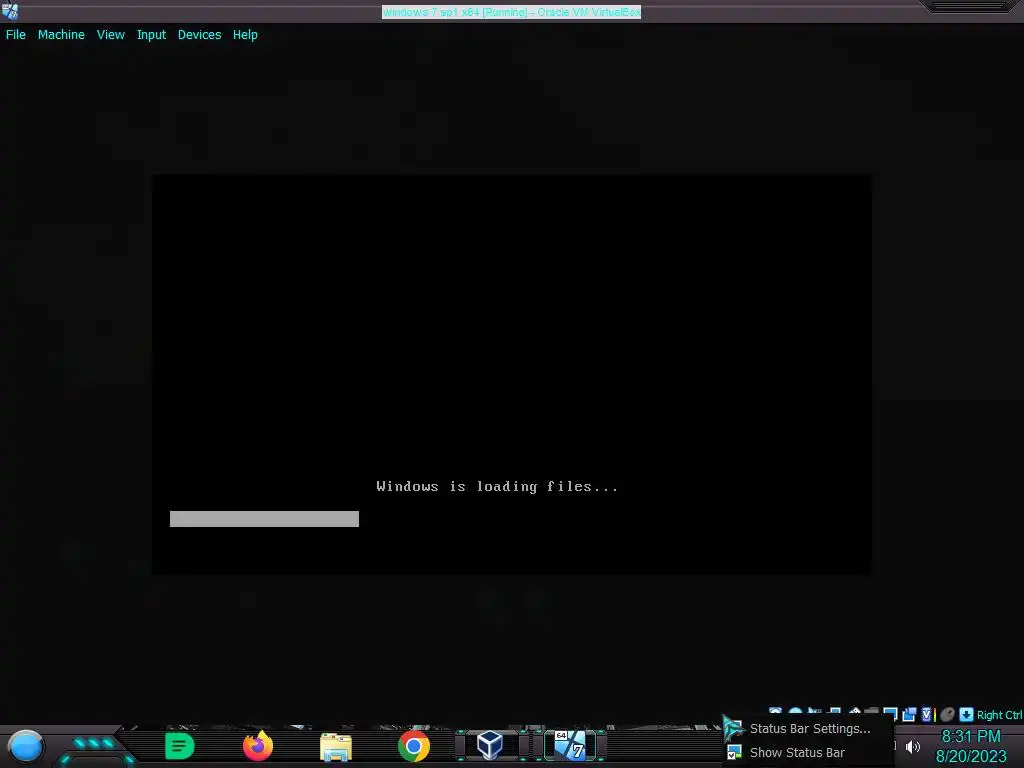Screen dimensions: 1024x768
Task: Click the Windows Start orb
Action: [26, 746]
